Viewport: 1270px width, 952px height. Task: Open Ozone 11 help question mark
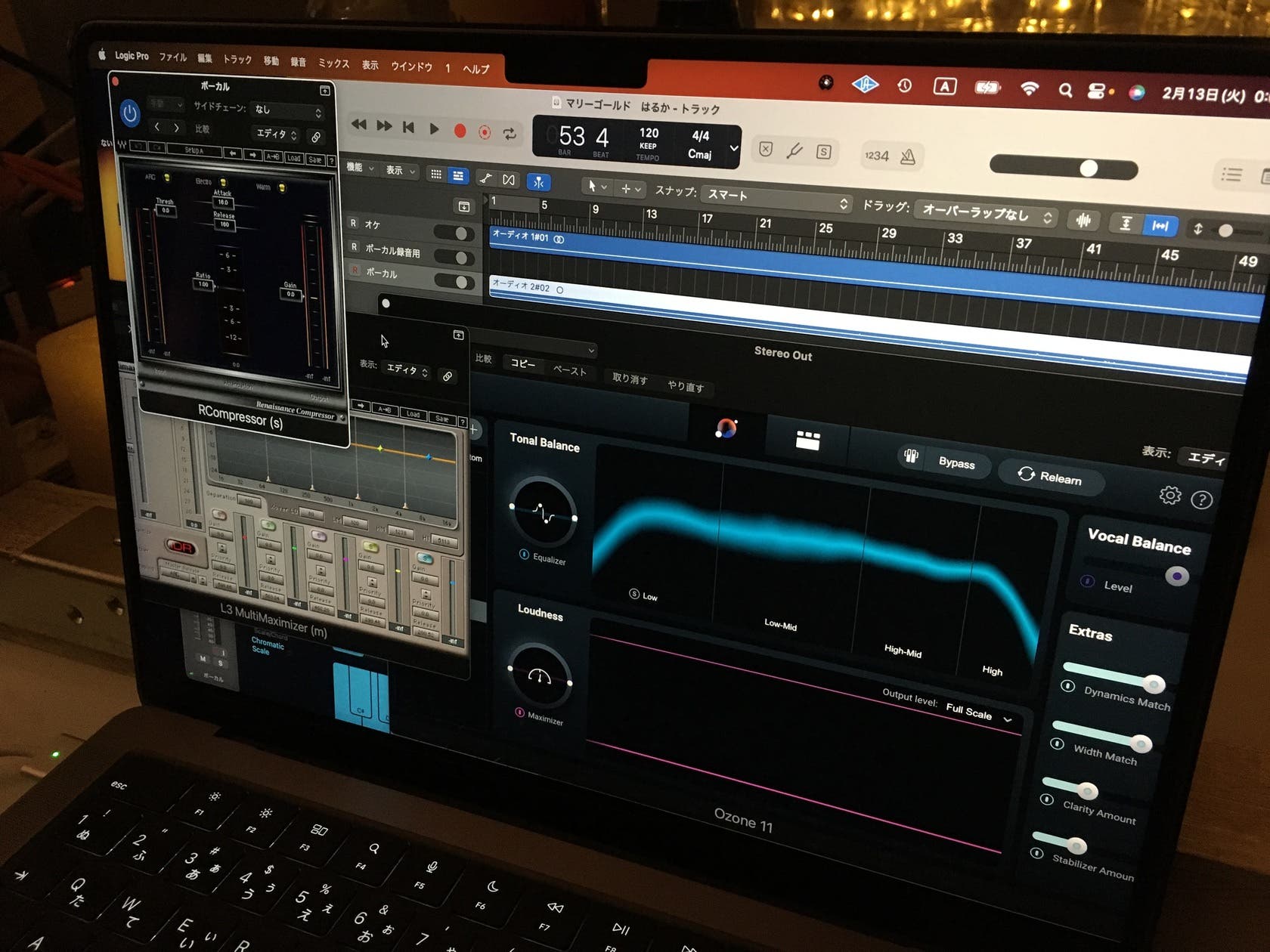1201,499
